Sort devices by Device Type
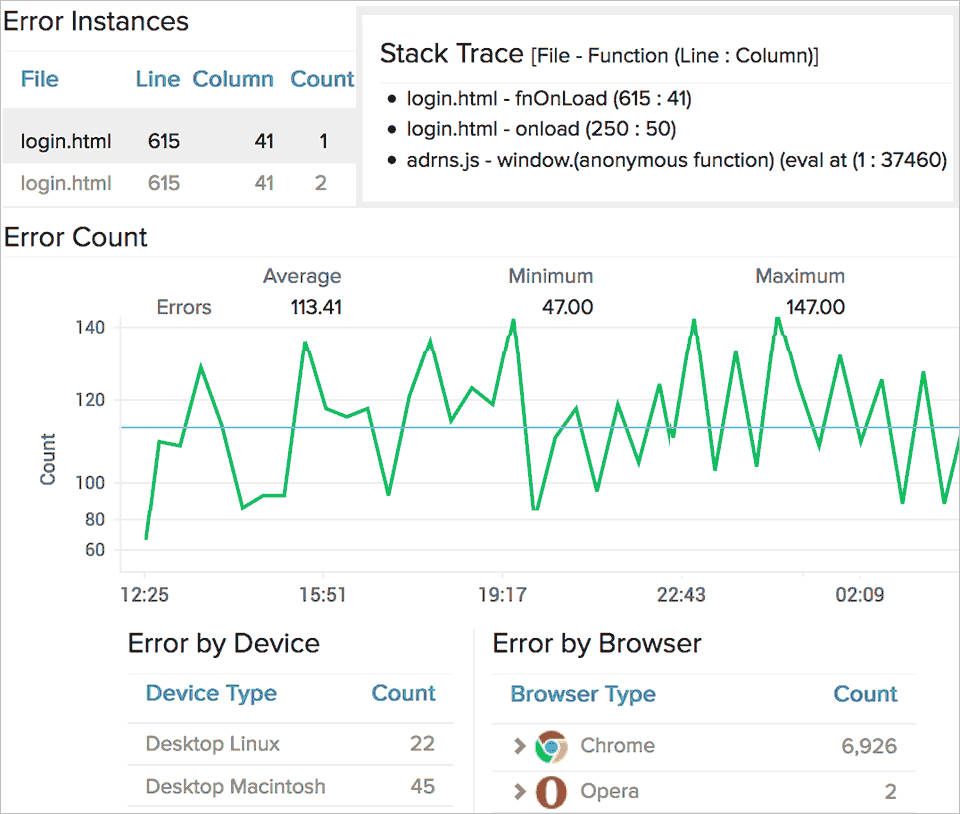960x814 pixels. coord(211,693)
